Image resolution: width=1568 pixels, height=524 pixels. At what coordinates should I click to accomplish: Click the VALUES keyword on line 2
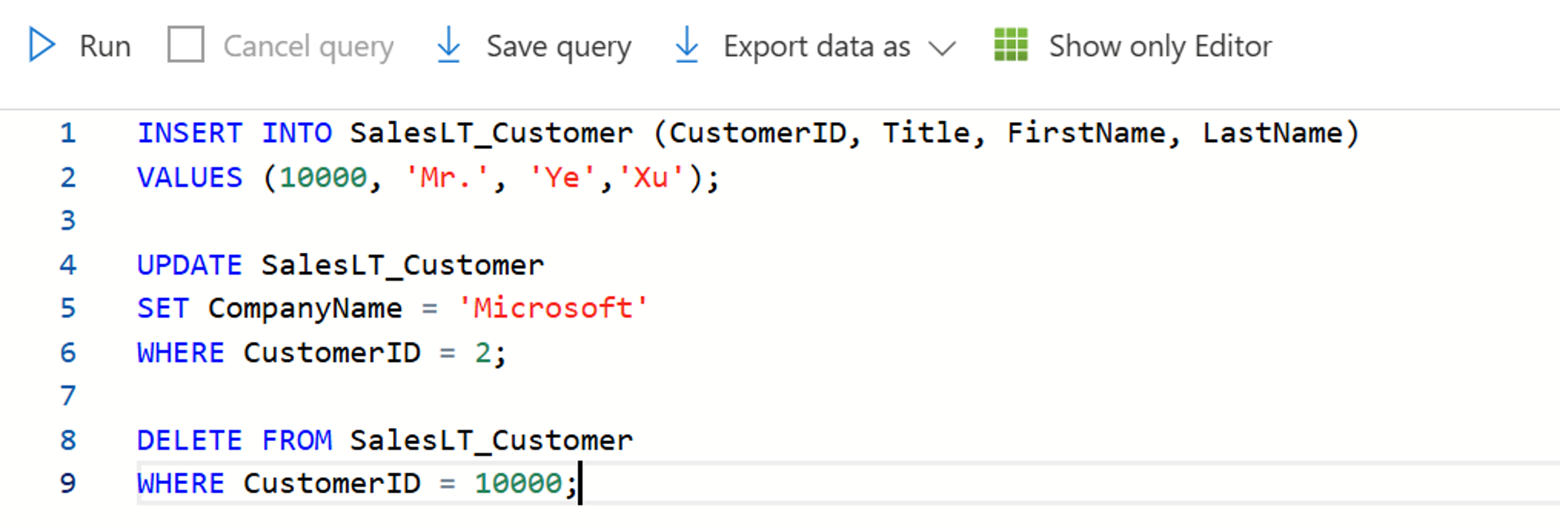[x=190, y=177]
